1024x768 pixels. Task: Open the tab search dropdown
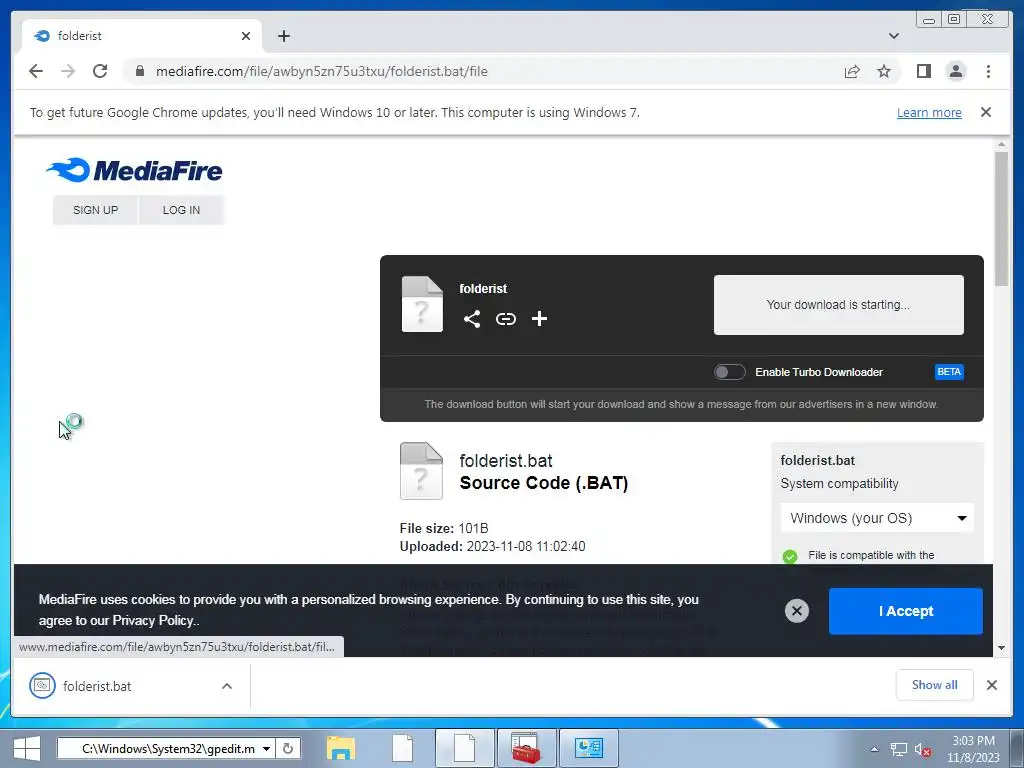893,36
